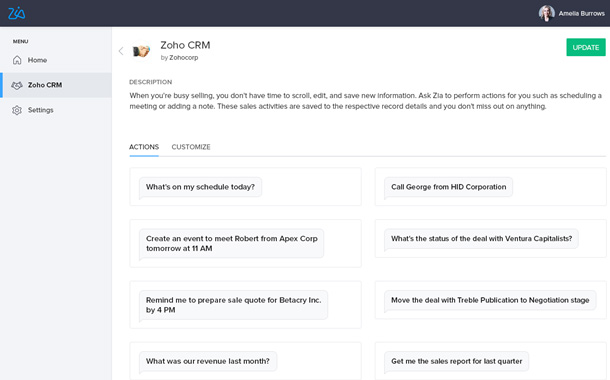Screen dimensions: 610x380
Task: Click the Zohocorp author link
Action: (x=184, y=58)
